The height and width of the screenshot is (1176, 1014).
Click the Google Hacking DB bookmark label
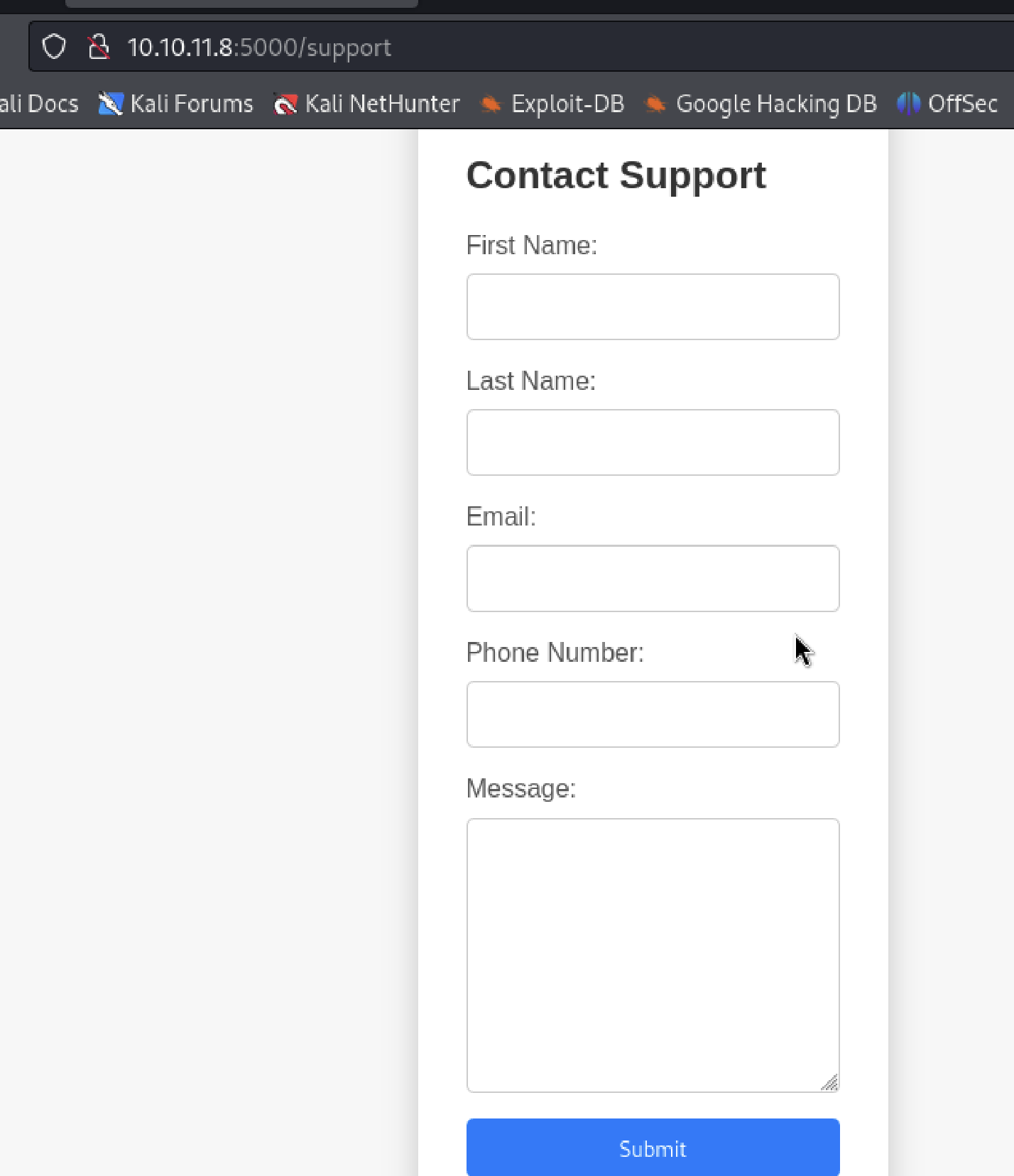coord(776,104)
